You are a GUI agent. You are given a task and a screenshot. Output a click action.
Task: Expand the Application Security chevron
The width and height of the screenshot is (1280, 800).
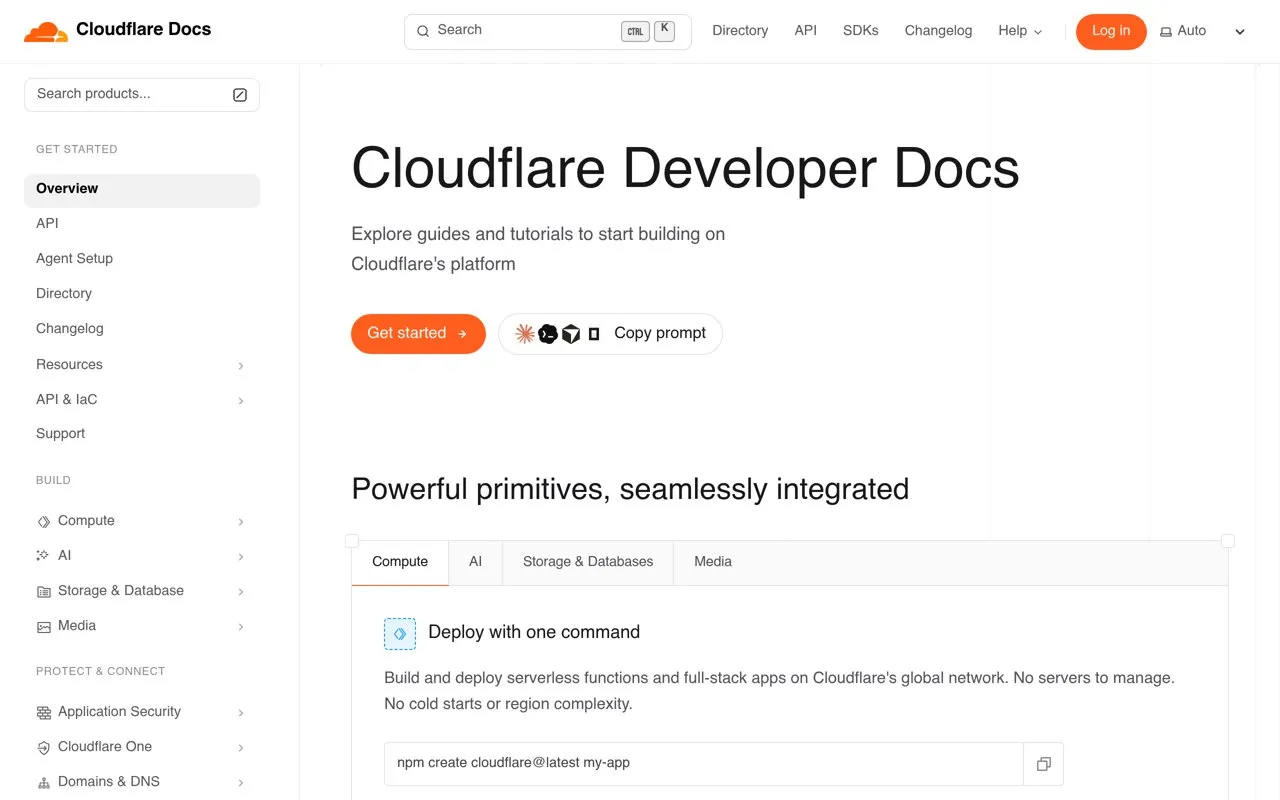coord(241,713)
